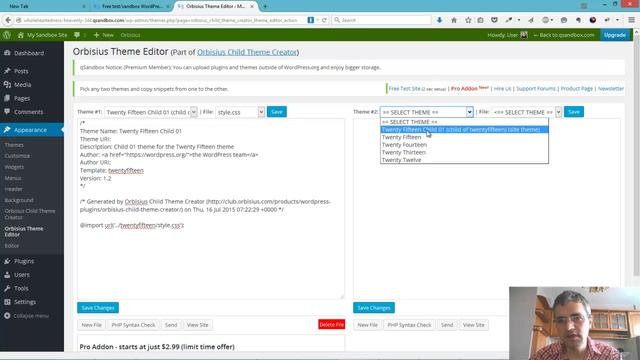640x360 pixels.
Task: Go to Header submenu item
Action: click(x=13, y=189)
